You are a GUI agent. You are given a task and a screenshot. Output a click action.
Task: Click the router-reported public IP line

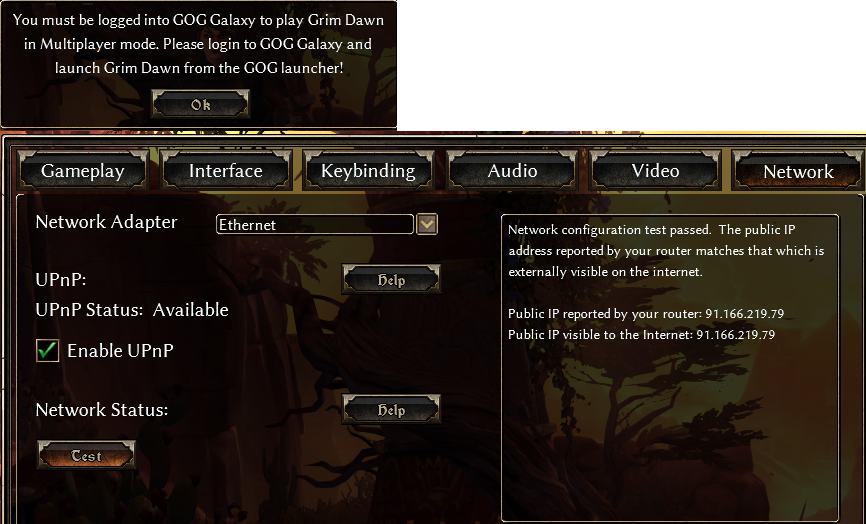point(646,314)
